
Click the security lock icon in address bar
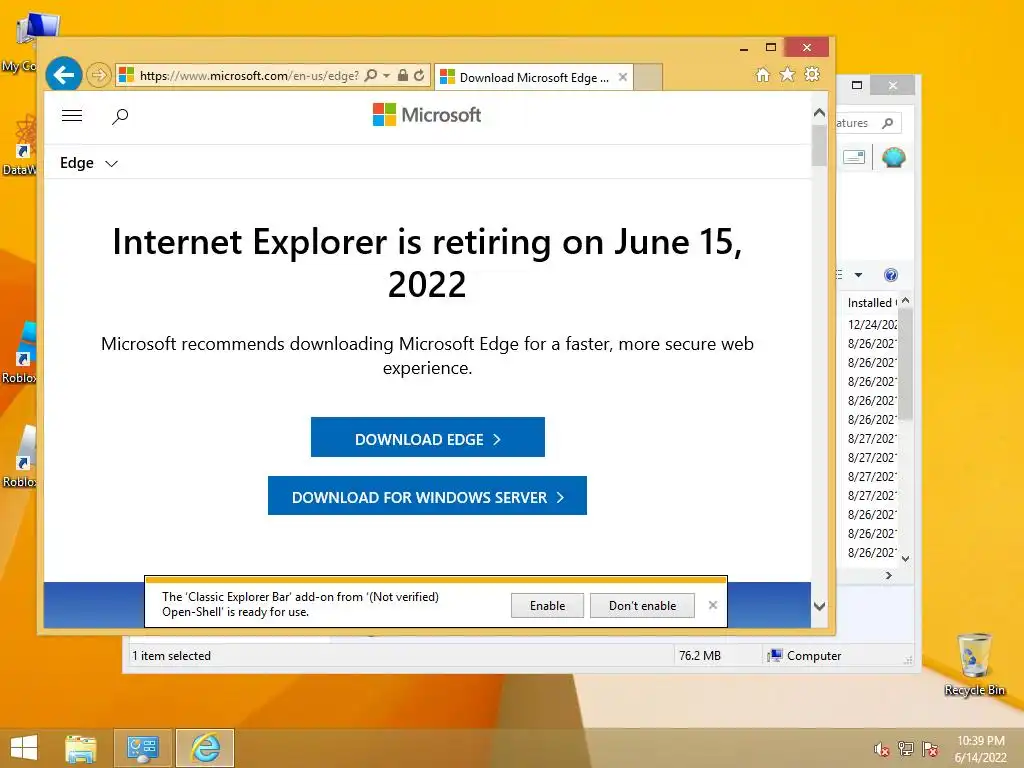pos(403,76)
